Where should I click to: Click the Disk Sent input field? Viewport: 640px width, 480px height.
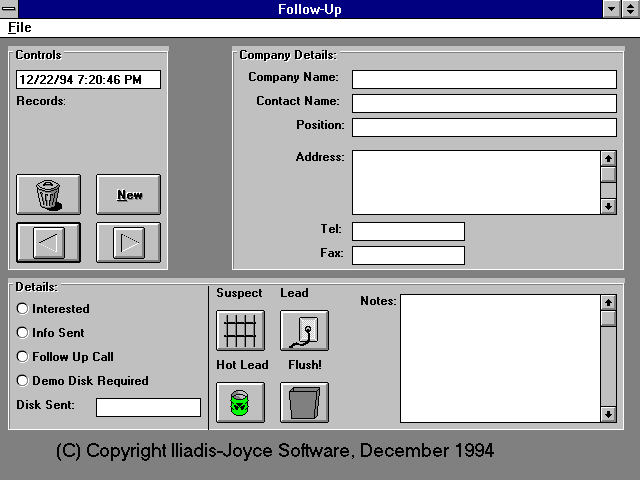click(x=148, y=407)
